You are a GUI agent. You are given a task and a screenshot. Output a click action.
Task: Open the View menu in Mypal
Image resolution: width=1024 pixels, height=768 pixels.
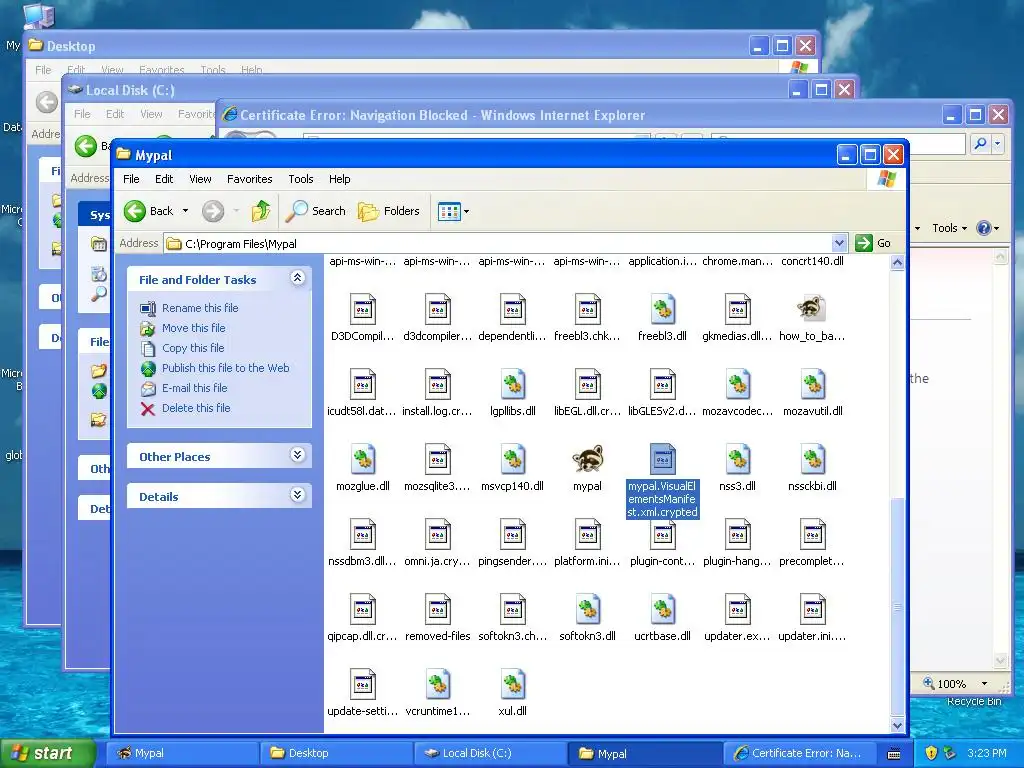pos(200,179)
